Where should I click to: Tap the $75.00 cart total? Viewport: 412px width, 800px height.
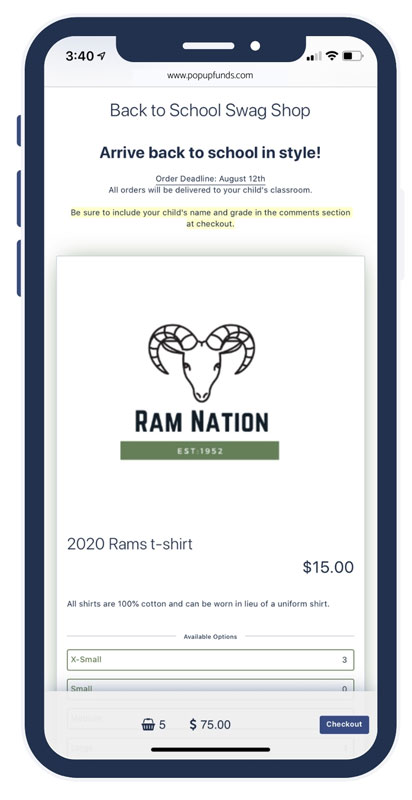(x=210, y=724)
